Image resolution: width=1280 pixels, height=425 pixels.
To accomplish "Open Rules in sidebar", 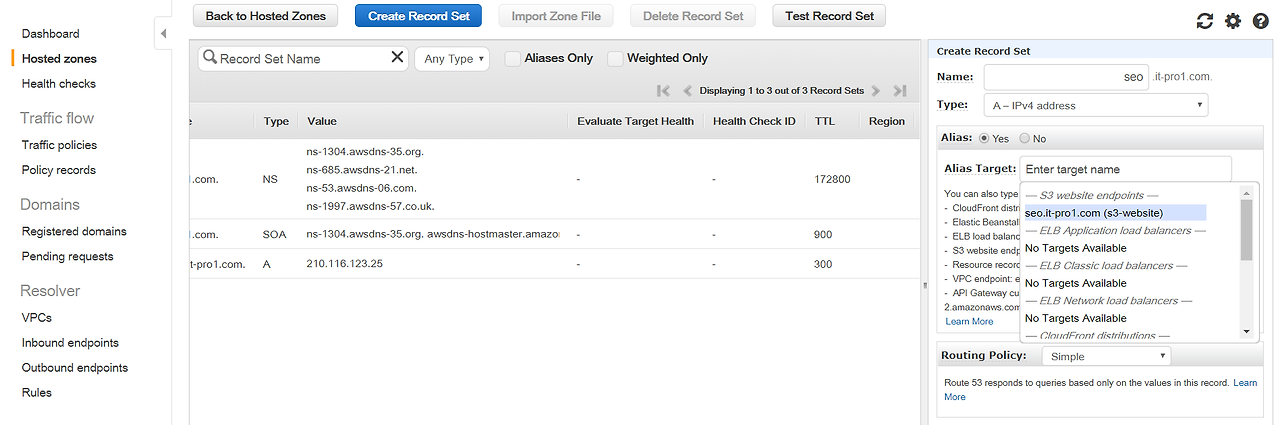I will pos(37,392).
